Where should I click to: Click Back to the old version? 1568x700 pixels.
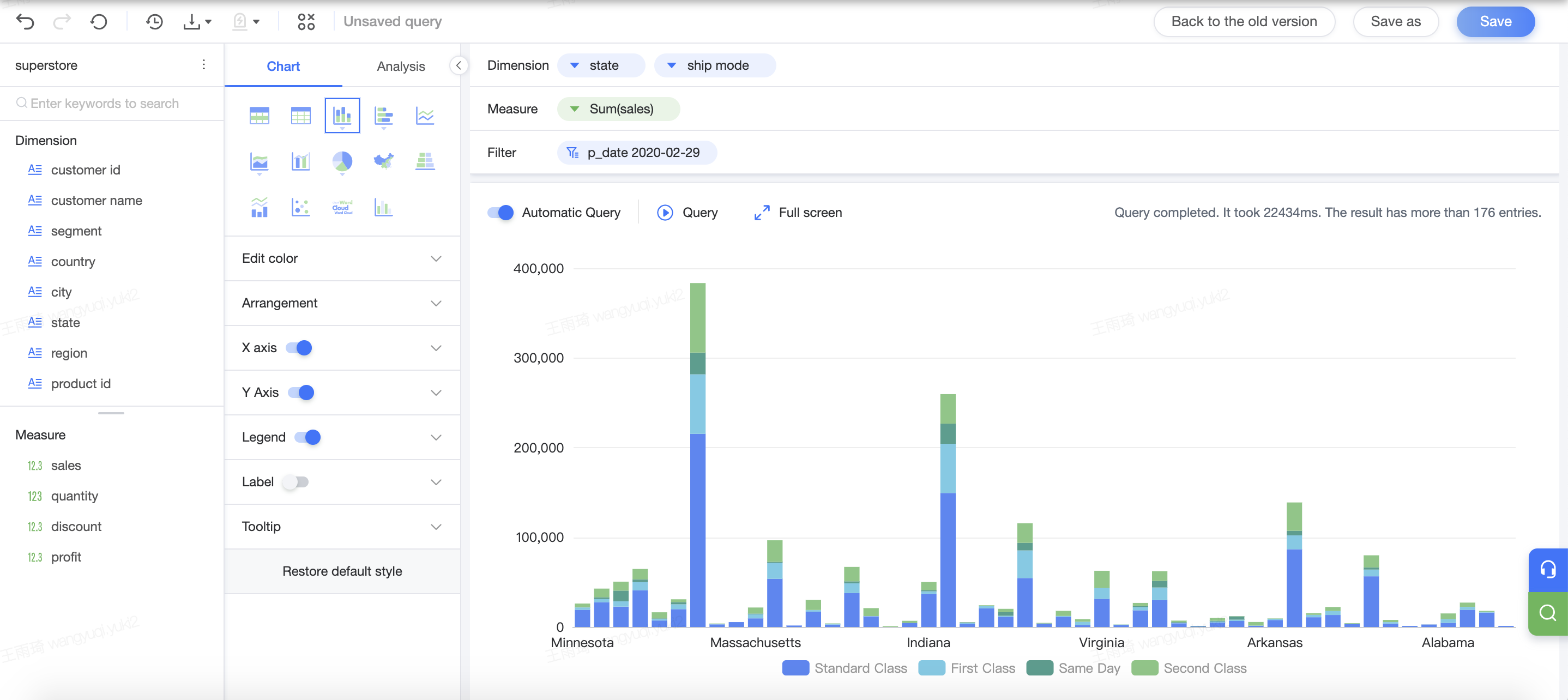pyautogui.click(x=1244, y=22)
